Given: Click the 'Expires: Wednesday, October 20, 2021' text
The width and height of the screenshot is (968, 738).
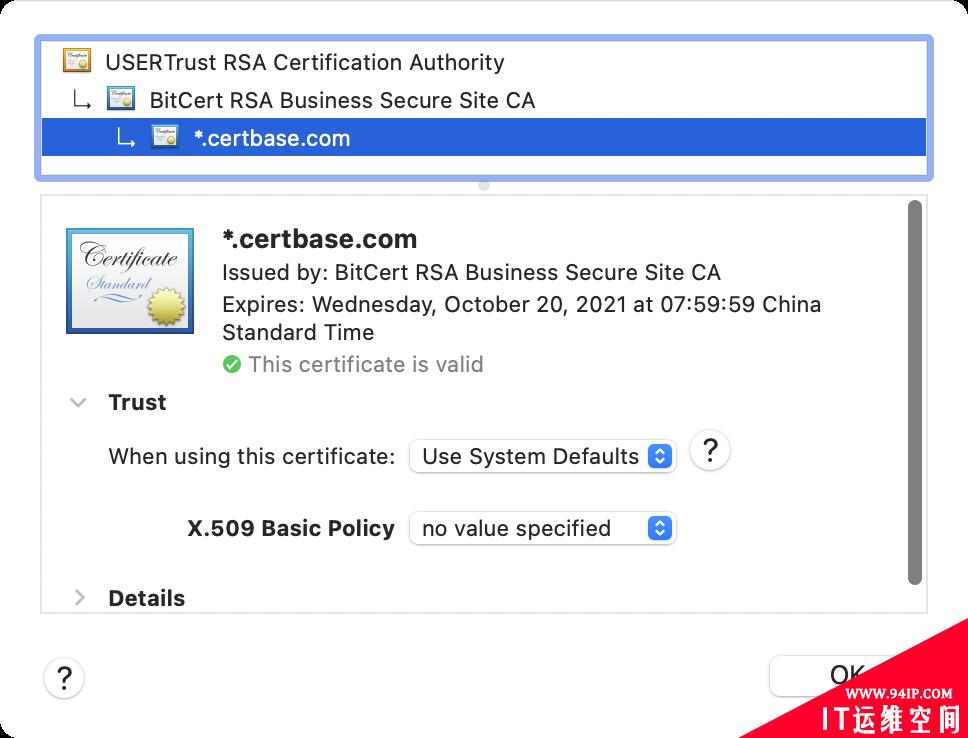Looking at the screenshot, I should click(522, 318).
